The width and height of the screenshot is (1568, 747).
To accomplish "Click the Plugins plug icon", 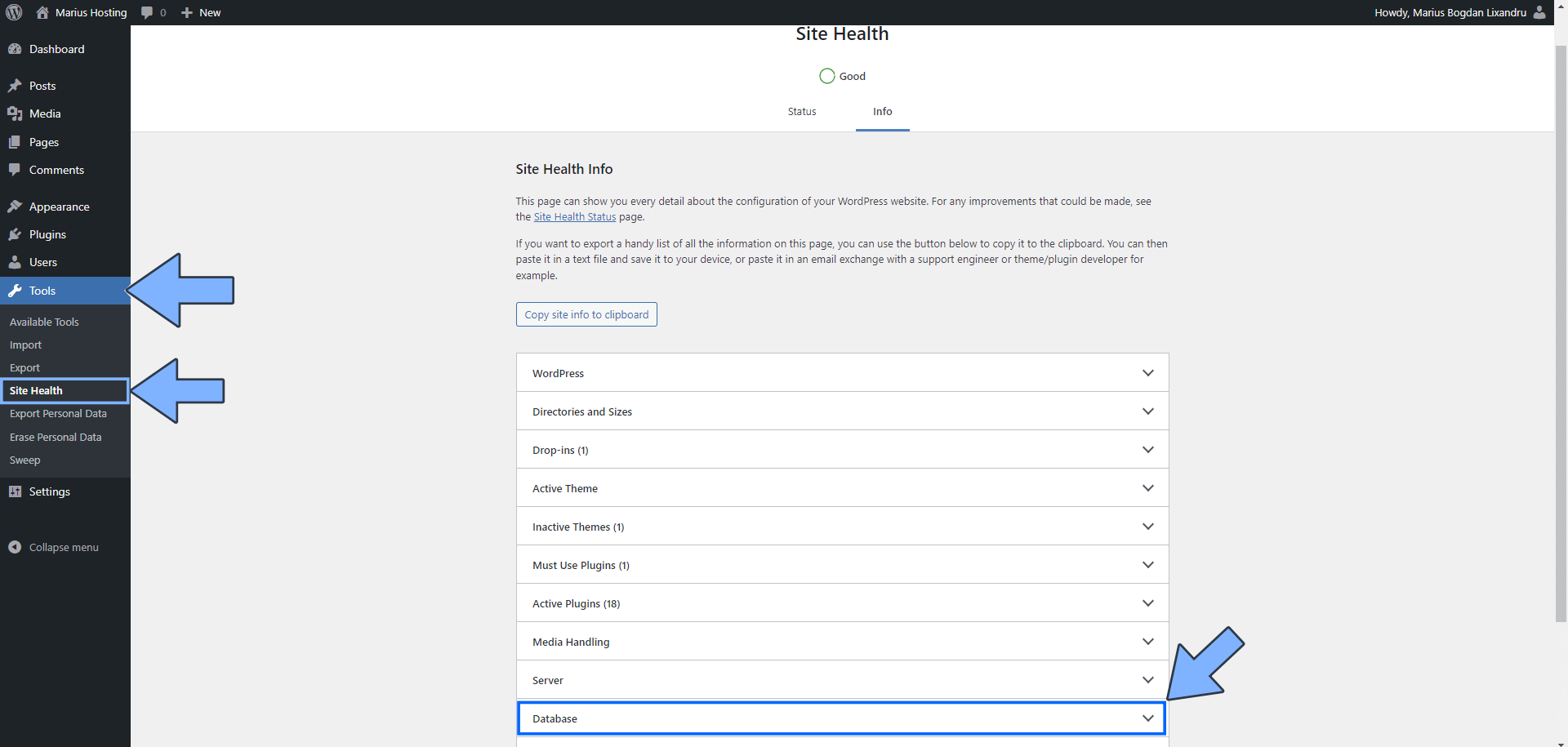I will [16, 234].
